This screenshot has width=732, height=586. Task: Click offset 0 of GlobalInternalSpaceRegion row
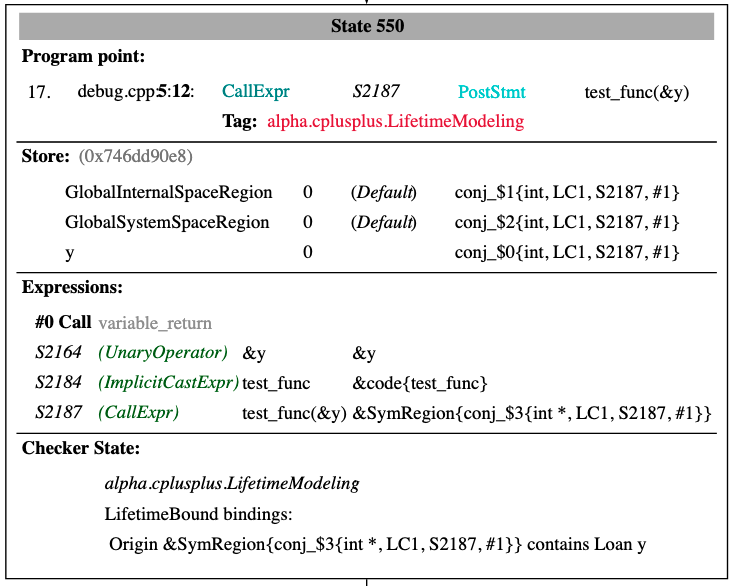pos(308,192)
